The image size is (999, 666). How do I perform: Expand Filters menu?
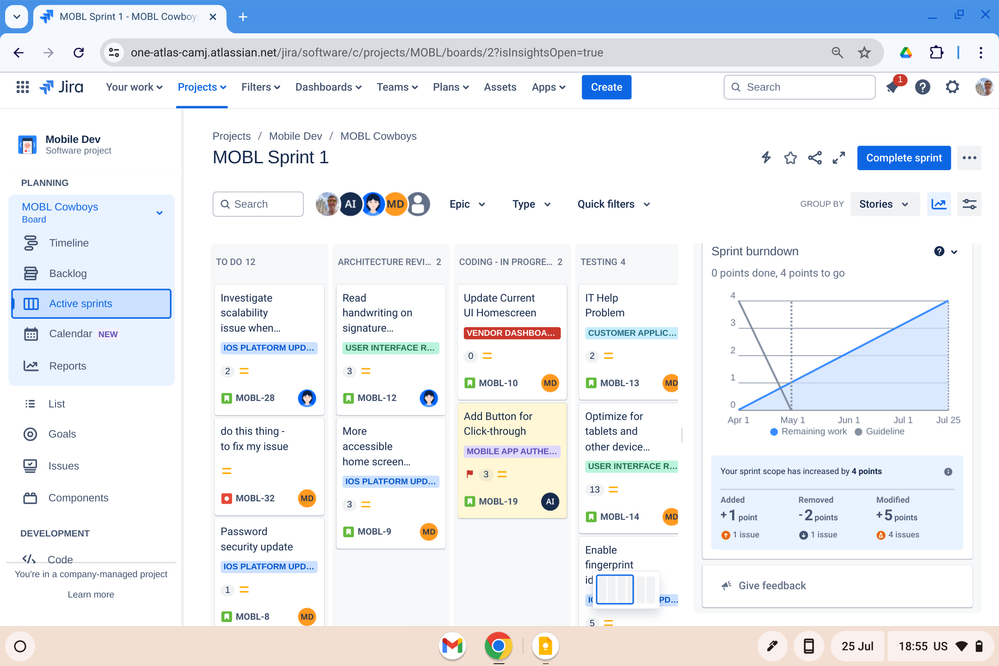tap(261, 87)
